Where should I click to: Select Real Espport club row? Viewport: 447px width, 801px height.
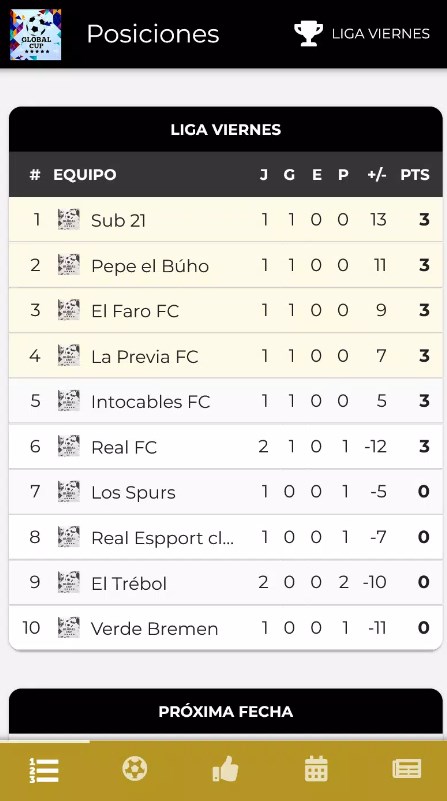coord(226,537)
